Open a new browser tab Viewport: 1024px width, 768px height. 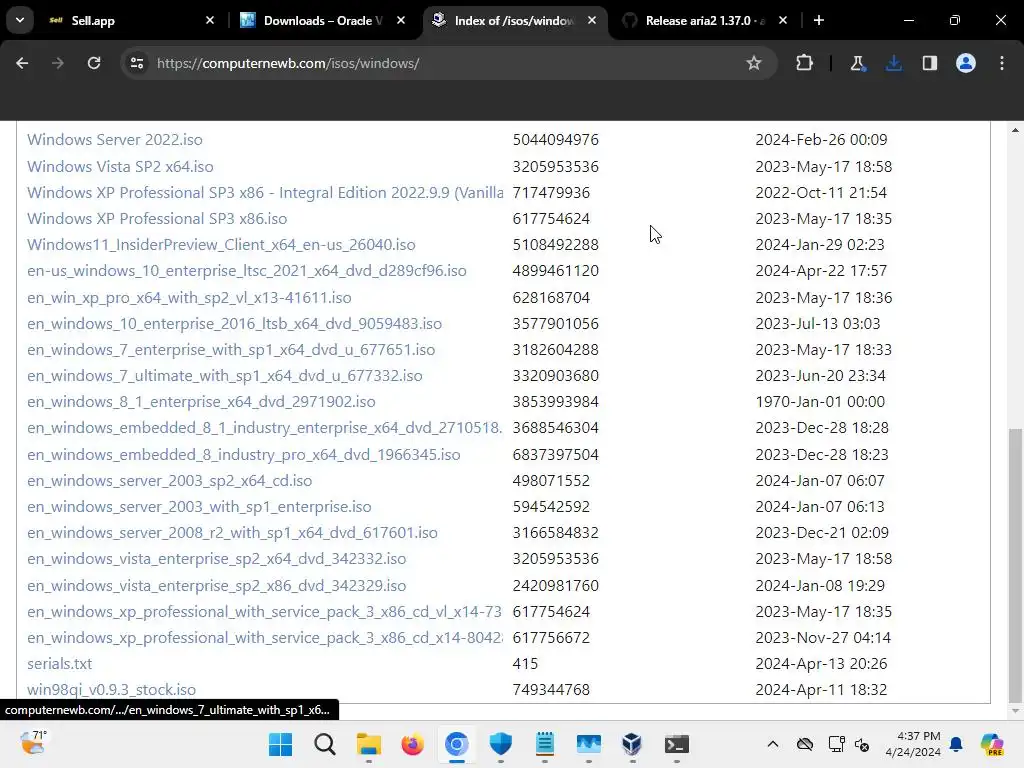point(818,20)
